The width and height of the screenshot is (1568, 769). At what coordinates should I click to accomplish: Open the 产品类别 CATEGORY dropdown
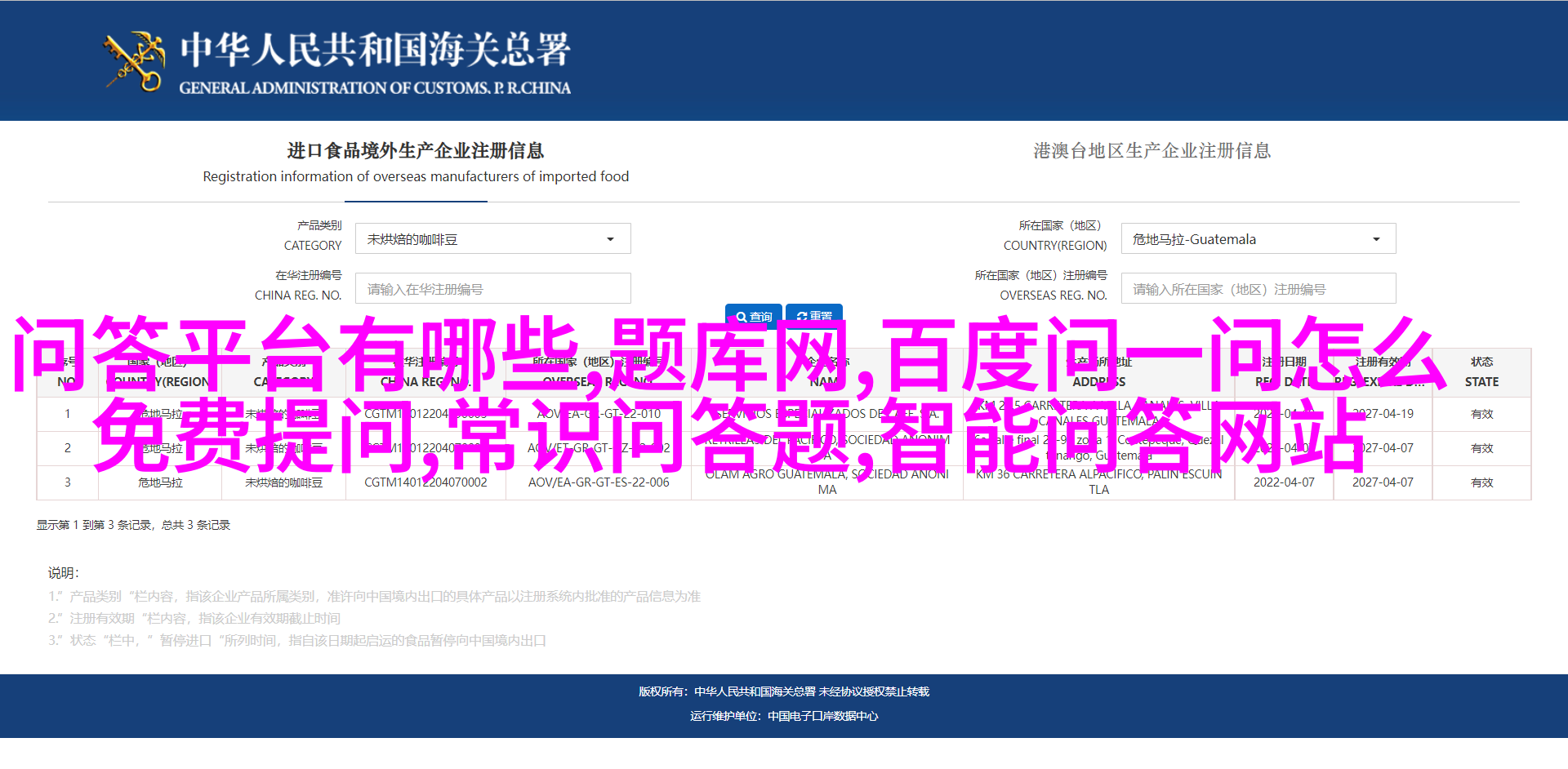493,239
